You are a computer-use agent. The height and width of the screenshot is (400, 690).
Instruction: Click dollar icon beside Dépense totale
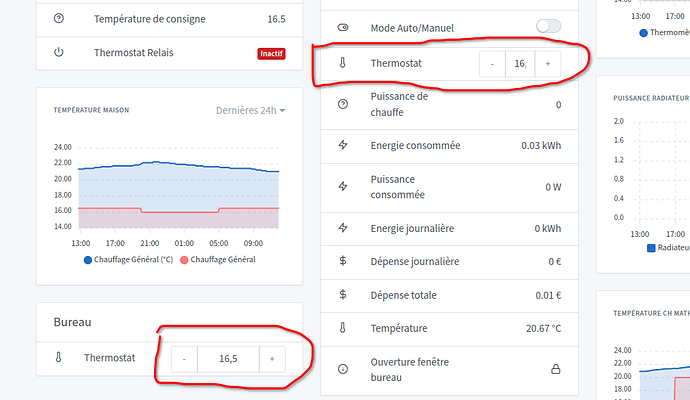(343, 295)
